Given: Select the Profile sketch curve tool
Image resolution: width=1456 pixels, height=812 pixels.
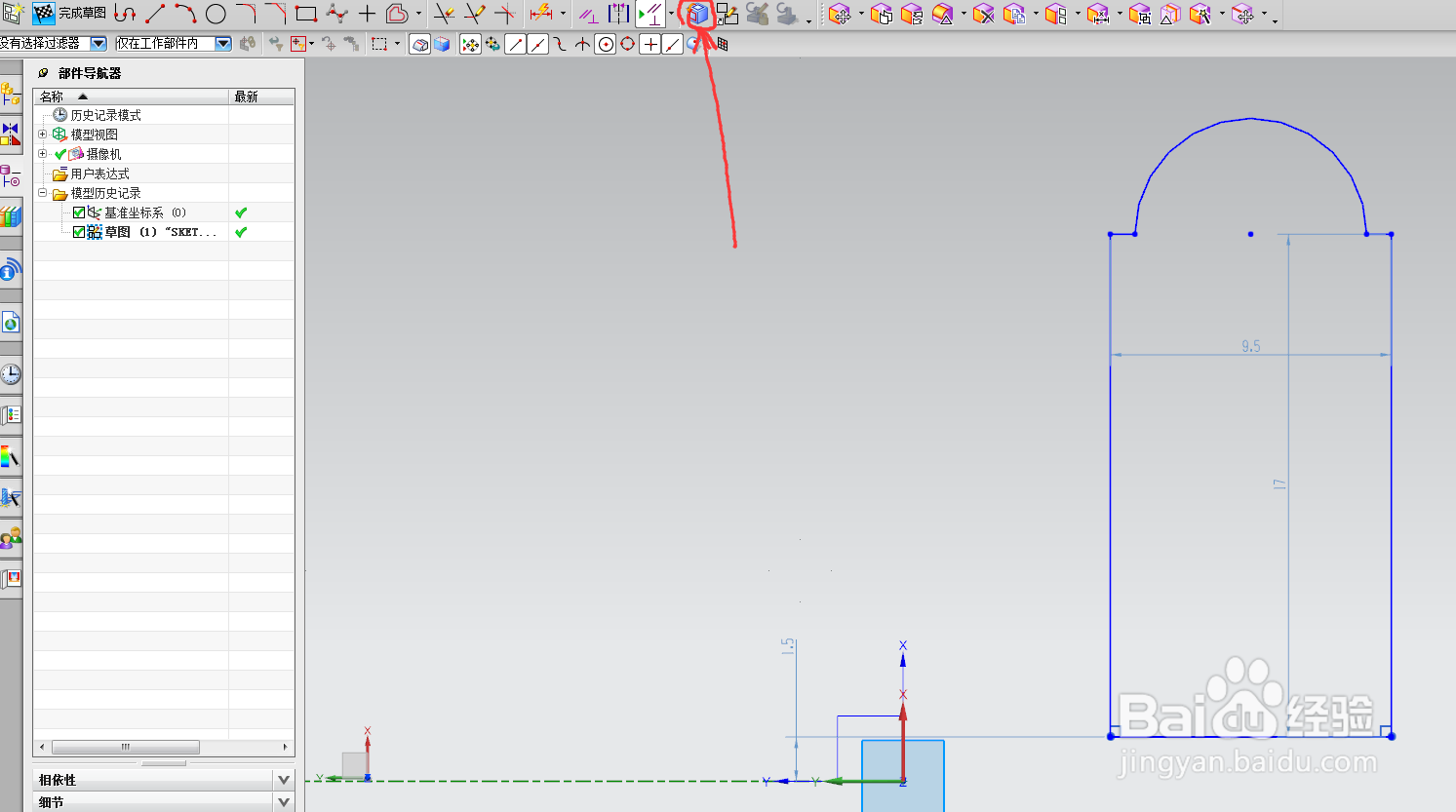Looking at the screenshot, I should click(125, 14).
